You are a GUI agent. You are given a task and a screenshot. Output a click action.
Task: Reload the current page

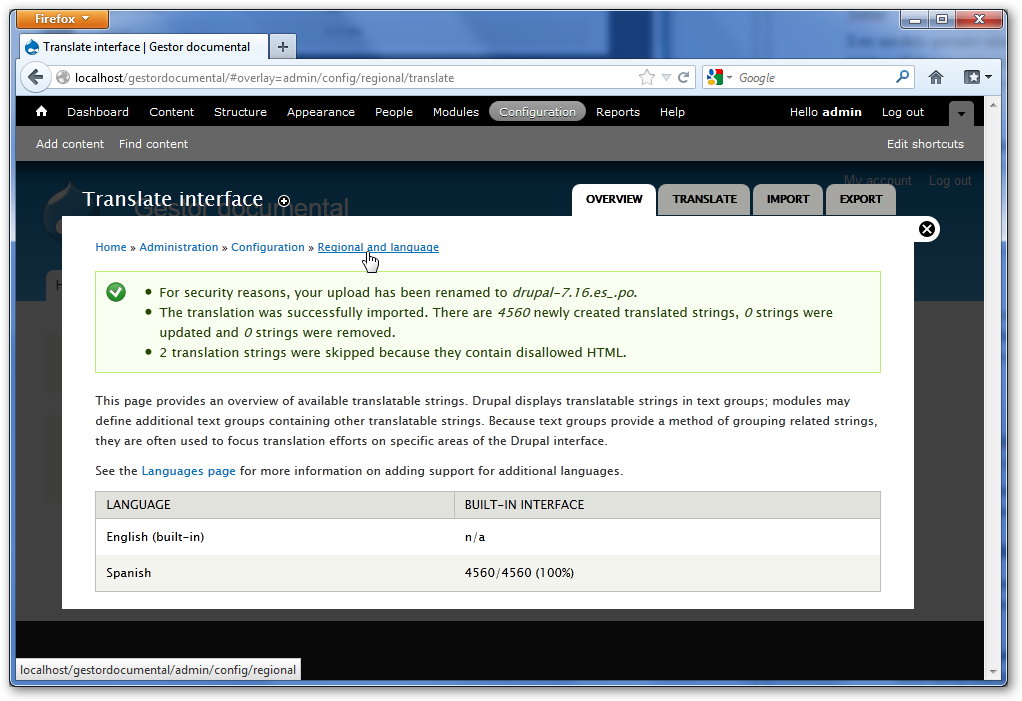coord(683,76)
